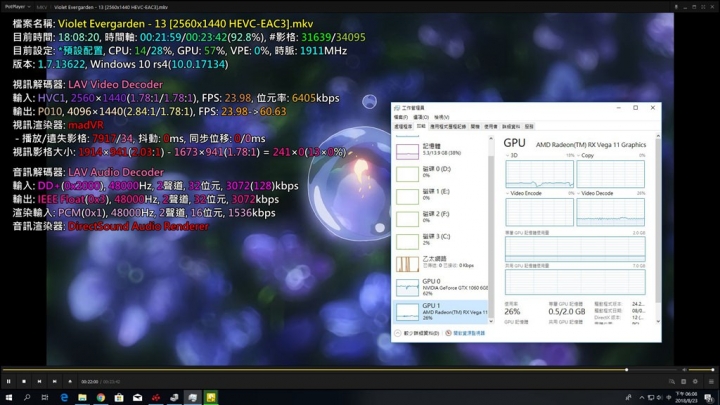720x405 pixels.
Task: Select 磁碟 3 (C:) in performance list
Action: click(441, 241)
